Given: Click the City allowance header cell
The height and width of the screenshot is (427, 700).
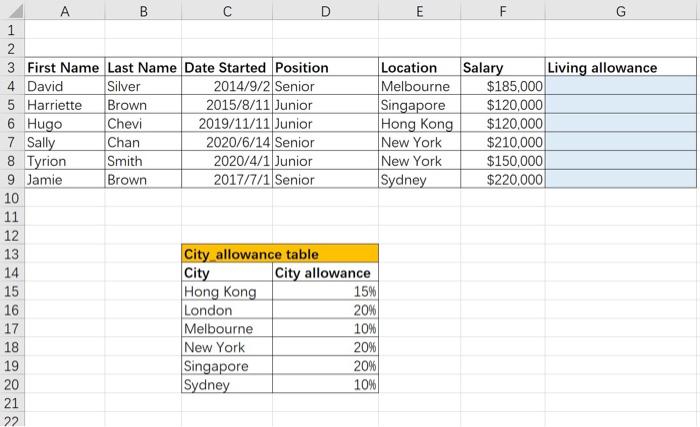Looking at the screenshot, I should coord(325,272).
